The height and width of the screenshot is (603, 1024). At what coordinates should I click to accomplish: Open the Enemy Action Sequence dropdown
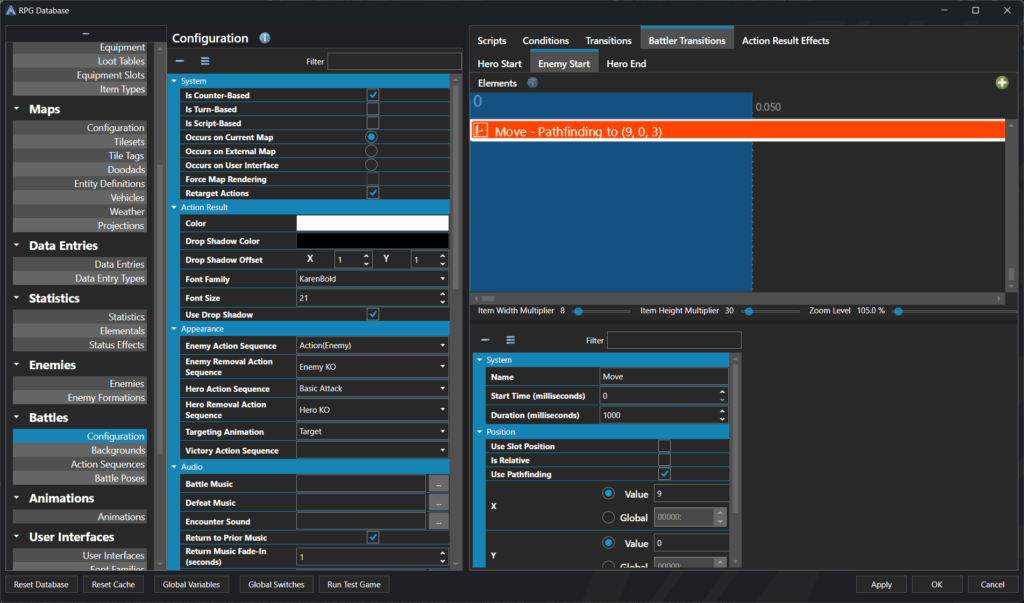point(372,346)
